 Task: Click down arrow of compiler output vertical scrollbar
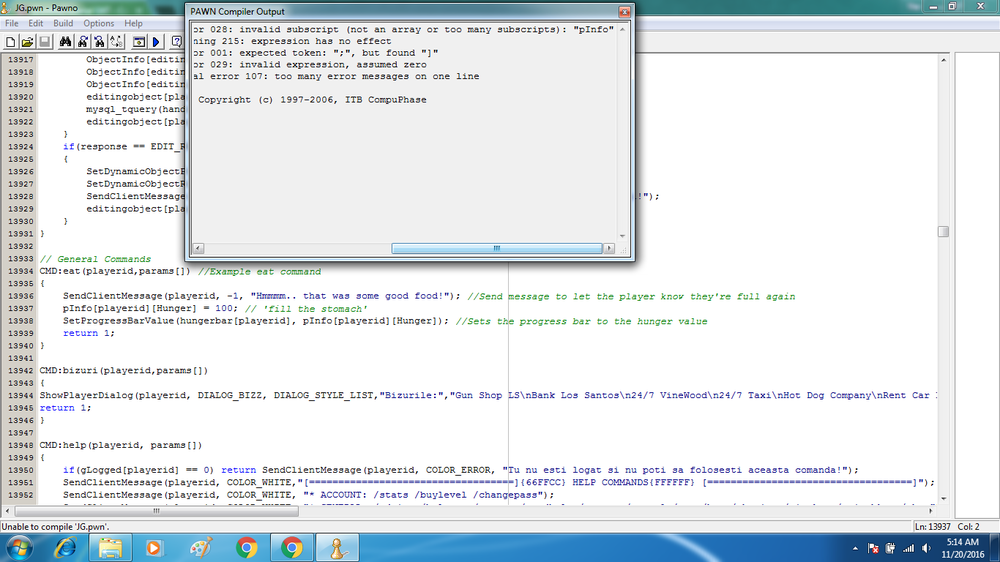(622, 237)
